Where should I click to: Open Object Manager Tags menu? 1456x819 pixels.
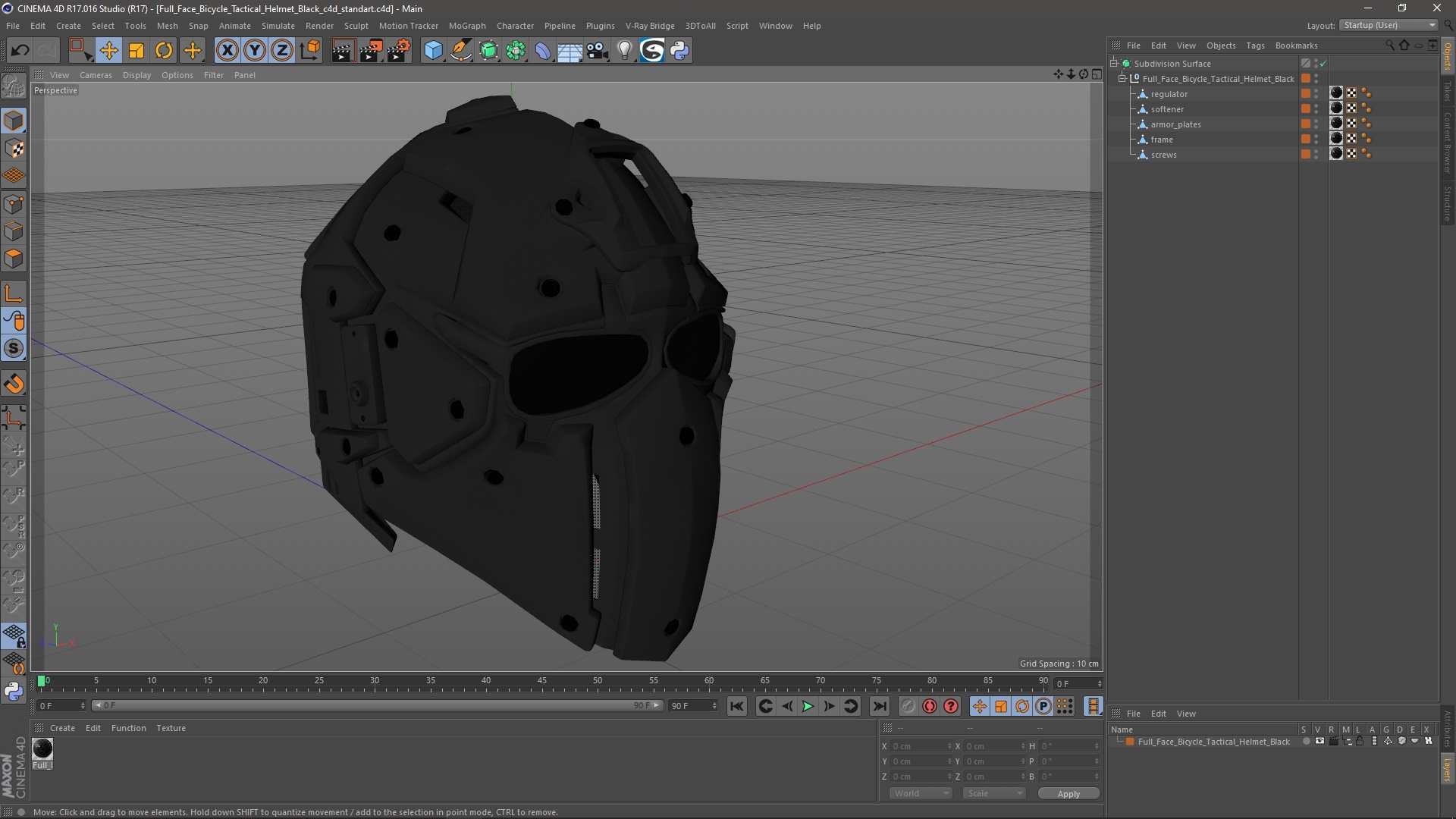tap(1255, 45)
